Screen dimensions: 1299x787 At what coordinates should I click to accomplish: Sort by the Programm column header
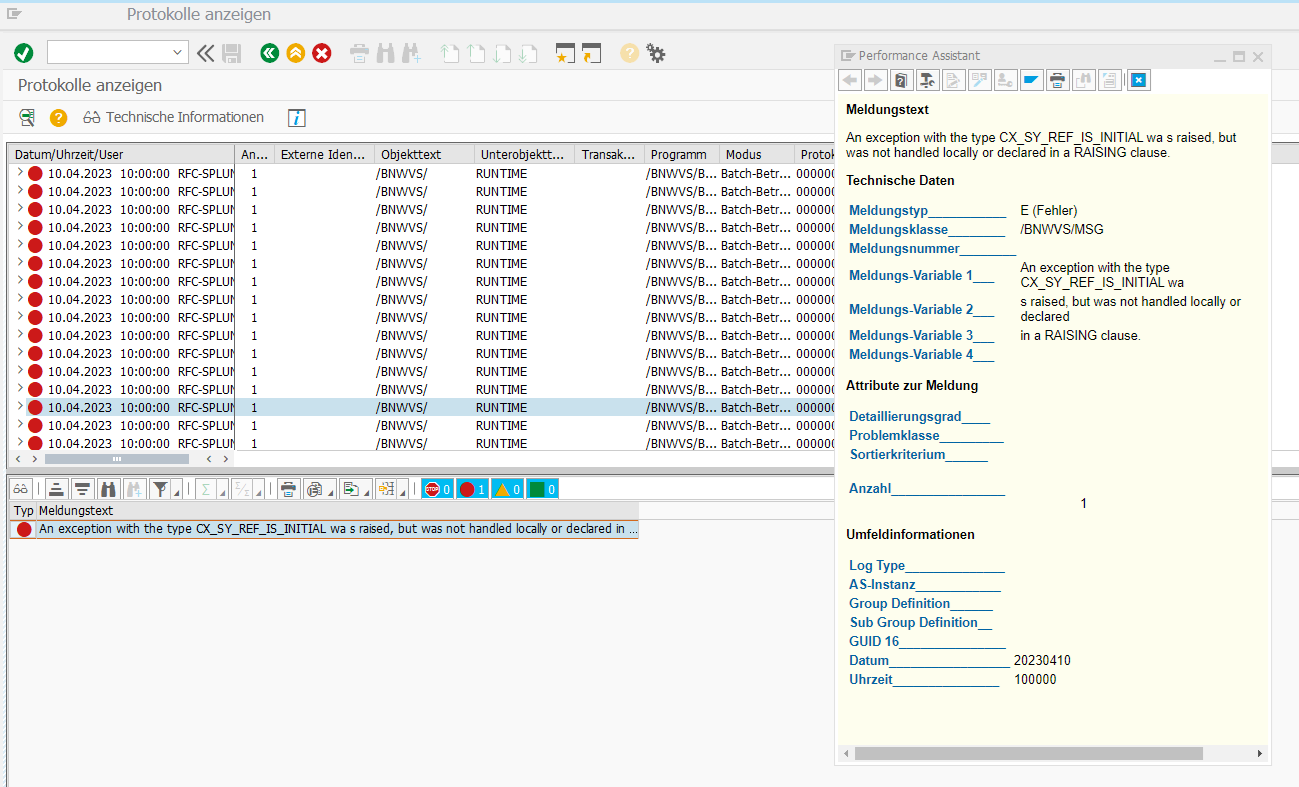[x=678, y=155]
